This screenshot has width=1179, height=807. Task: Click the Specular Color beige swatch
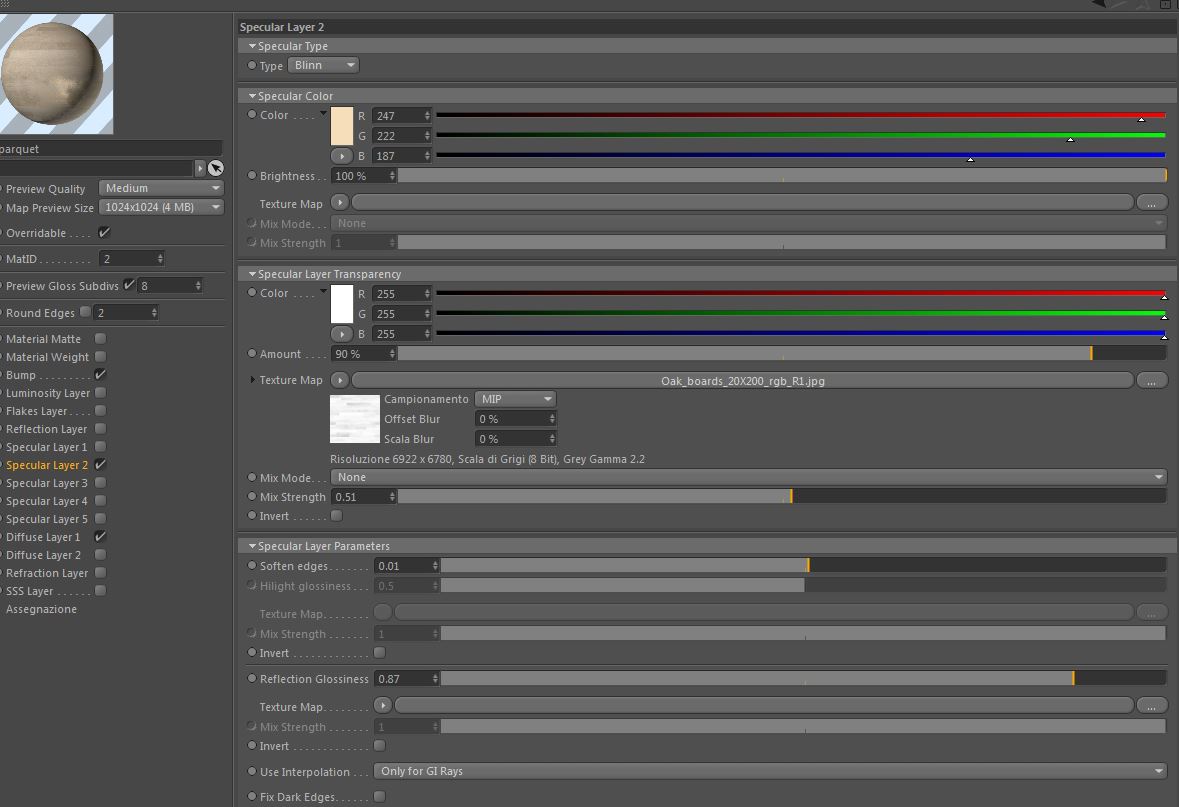341,126
